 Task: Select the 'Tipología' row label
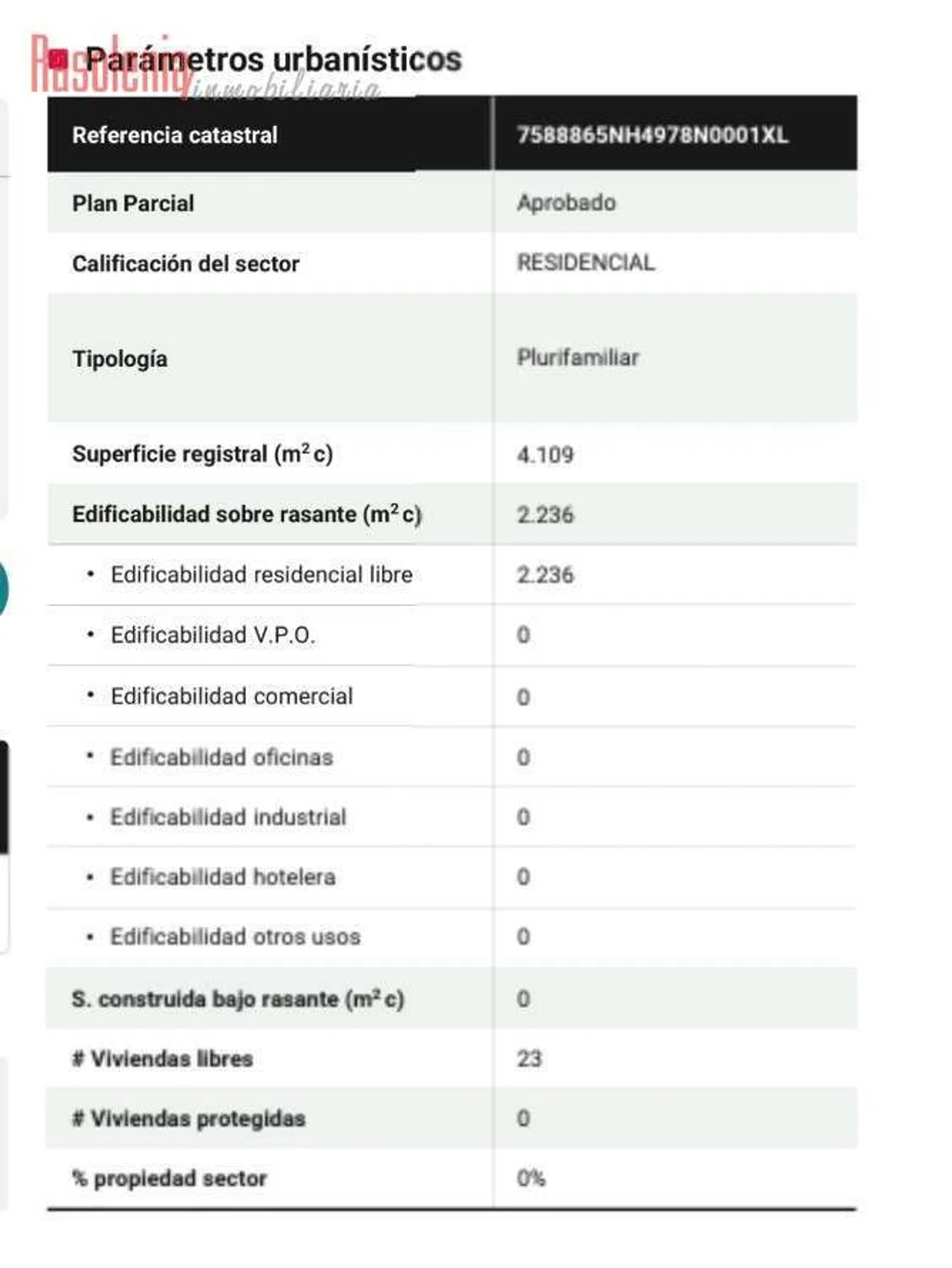click(120, 358)
